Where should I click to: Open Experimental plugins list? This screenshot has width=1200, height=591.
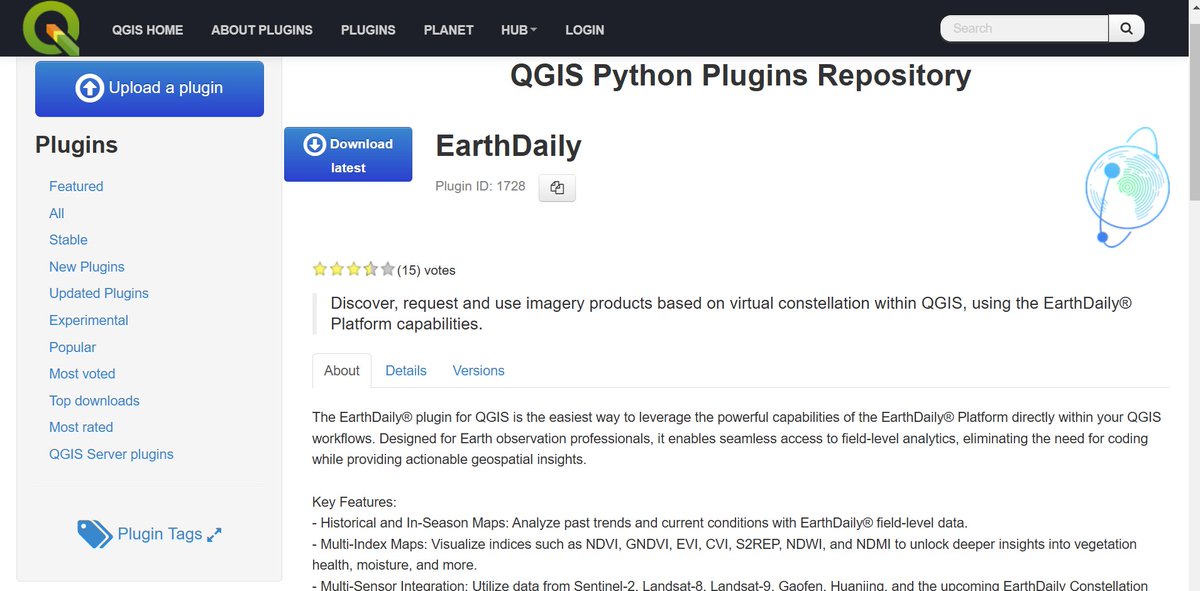tap(89, 320)
